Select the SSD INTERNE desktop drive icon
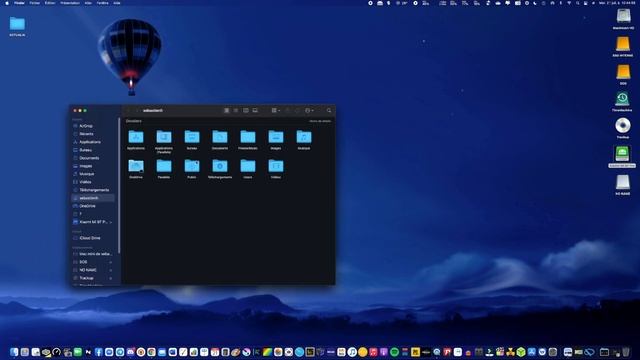Screen dimensions: 640x360 [623, 47]
